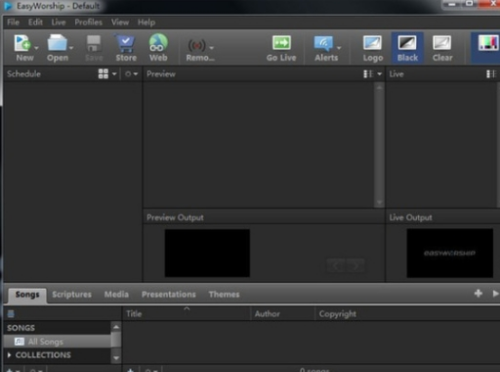Open the Schedule view layout dropdown
This screenshot has width=500, height=372.
pos(107,74)
